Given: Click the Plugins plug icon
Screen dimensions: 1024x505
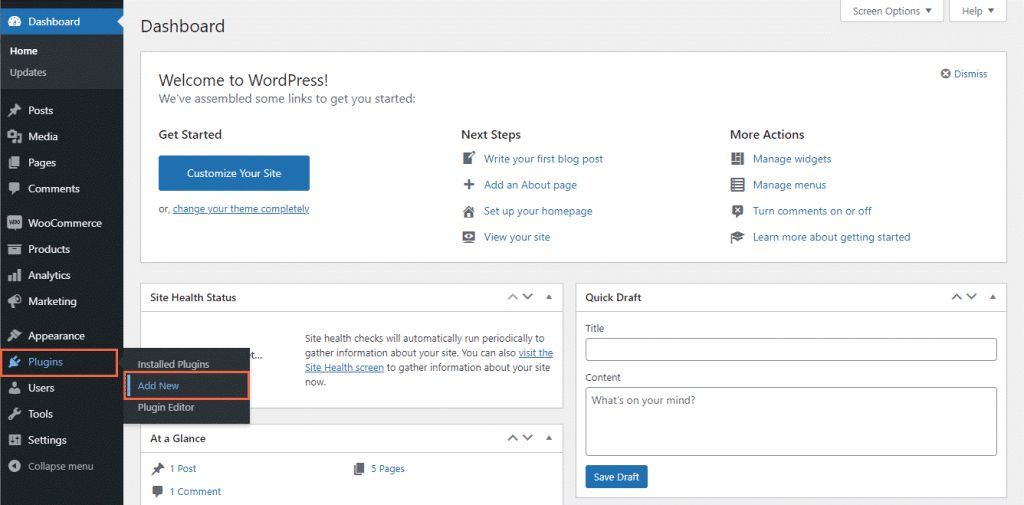Looking at the screenshot, I should pyautogui.click(x=14, y=362).
